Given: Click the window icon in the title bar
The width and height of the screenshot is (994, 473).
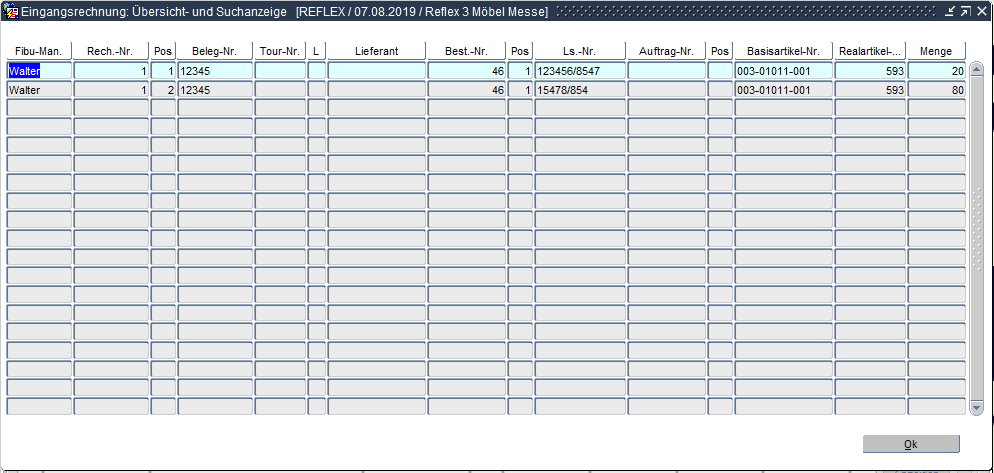Looking at the screenshot, I should (13, 11).
